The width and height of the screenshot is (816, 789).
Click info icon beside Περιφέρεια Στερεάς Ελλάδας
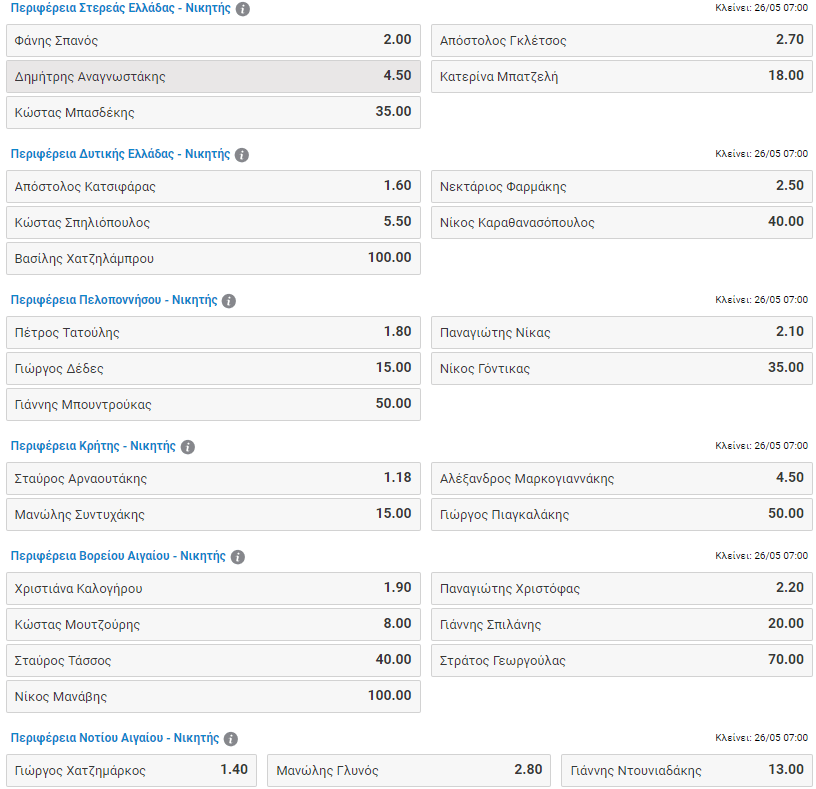pos(243,9)
